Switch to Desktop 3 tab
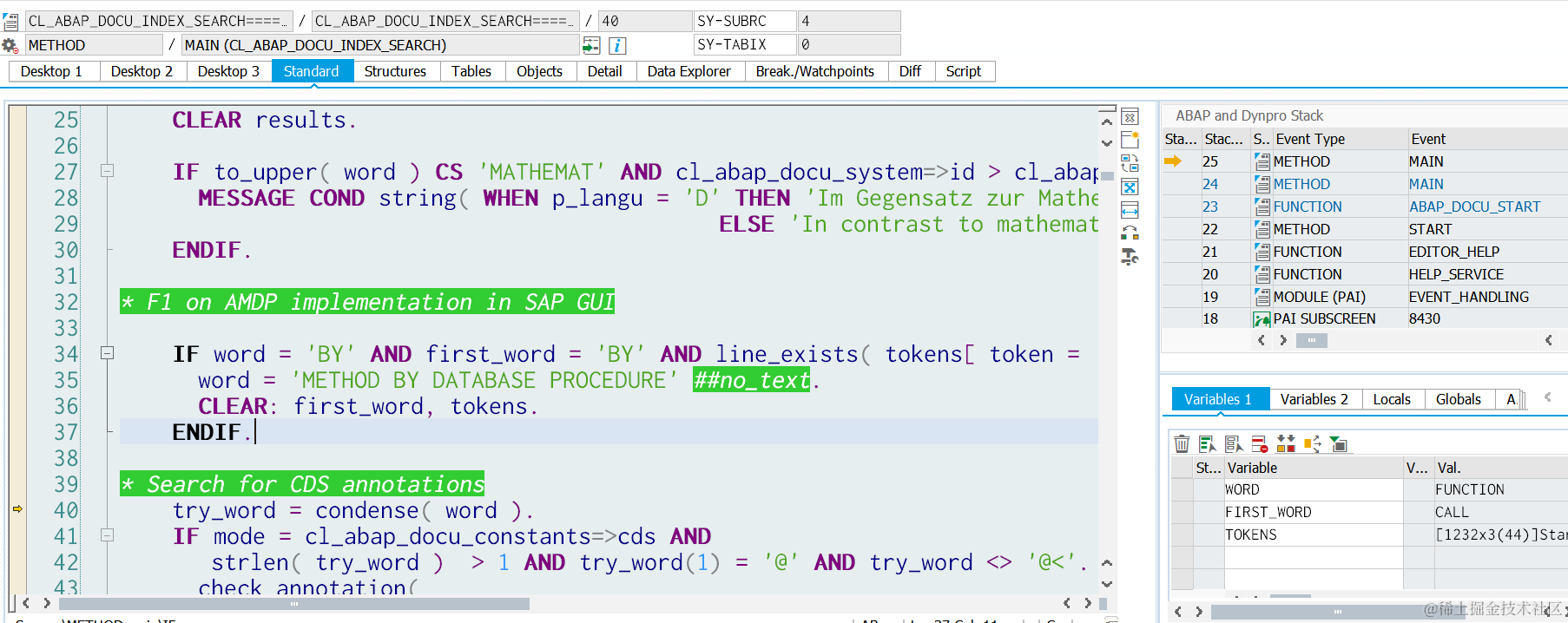 click(228, 71)
